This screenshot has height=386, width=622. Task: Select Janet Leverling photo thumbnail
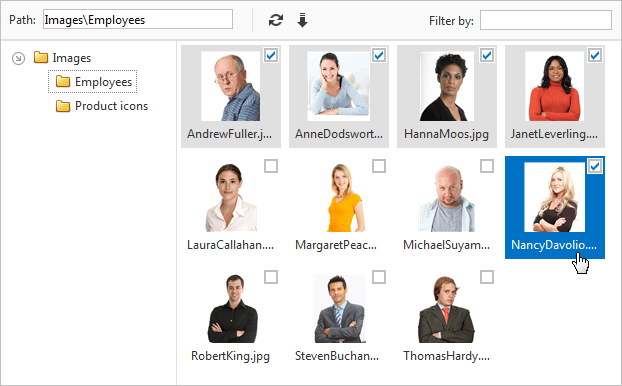[x=554, y=86]
